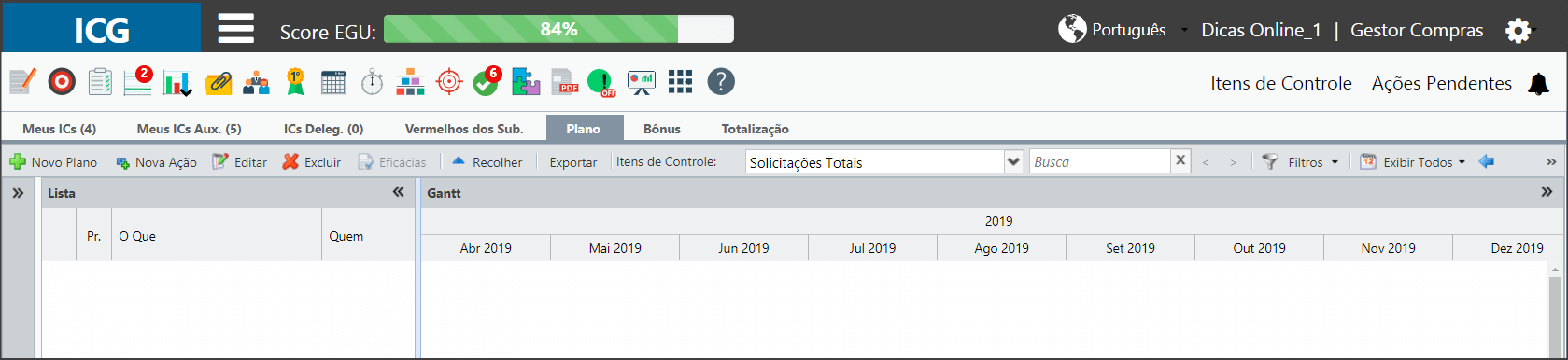Expand the Filtros dropdown
The height and width of the screenshot is (360, 1568).
click(1300, 162)
